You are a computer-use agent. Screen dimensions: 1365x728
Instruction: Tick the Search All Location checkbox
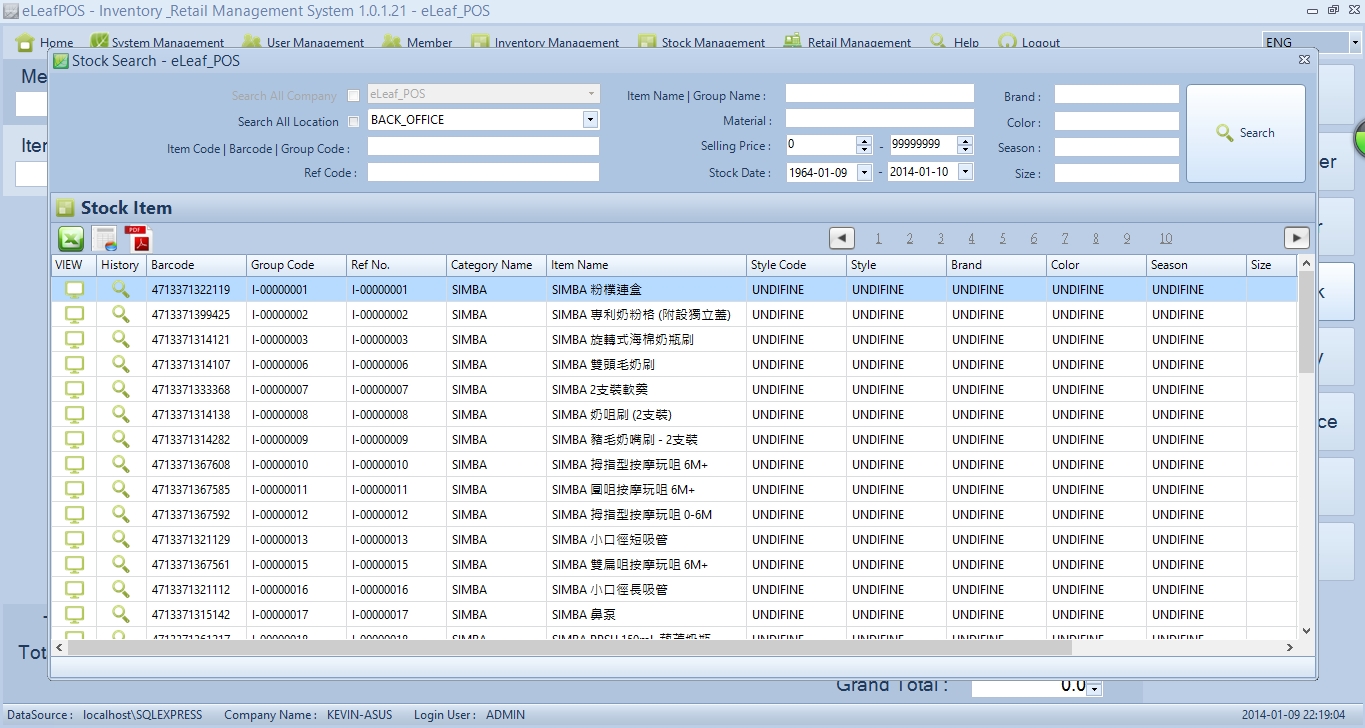(353, 122)
